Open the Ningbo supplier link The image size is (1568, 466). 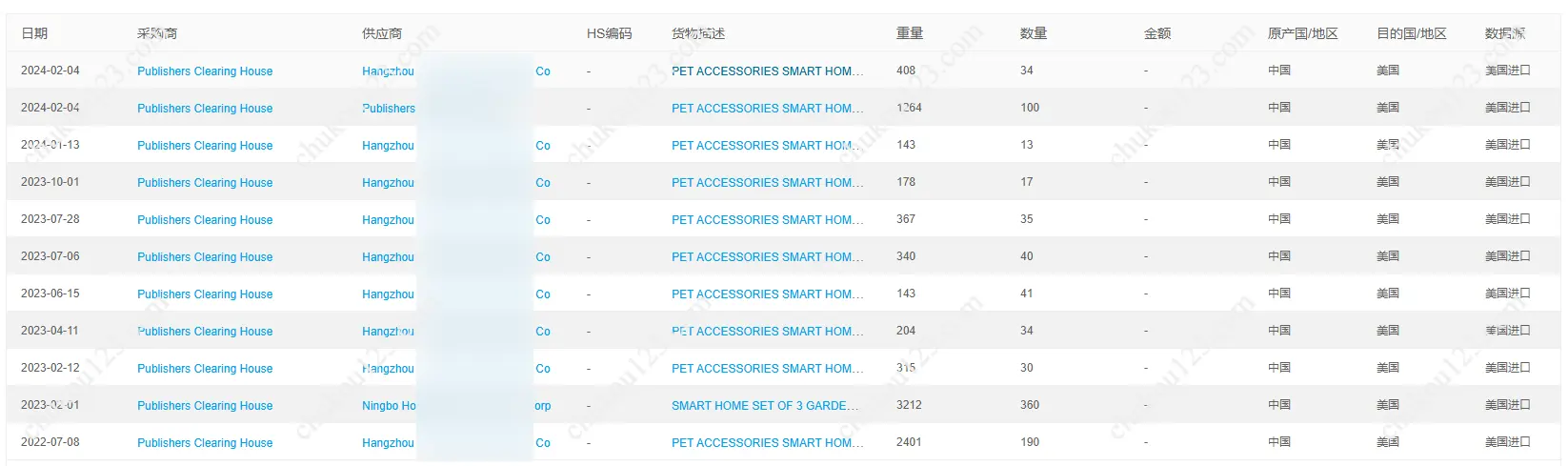point(389,406)
